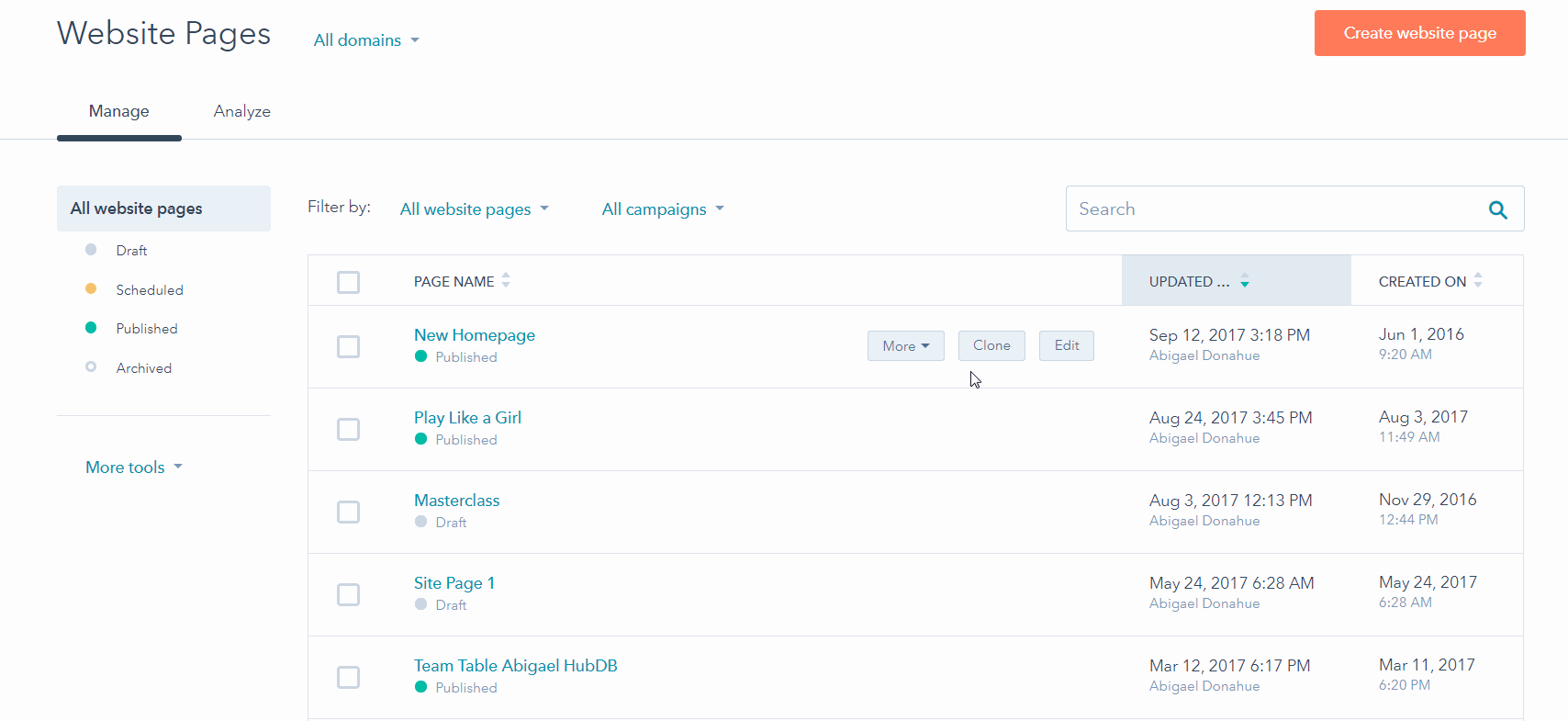Open the Play Like a Girl link
1568x721 pixels.
tap(467, 418)
